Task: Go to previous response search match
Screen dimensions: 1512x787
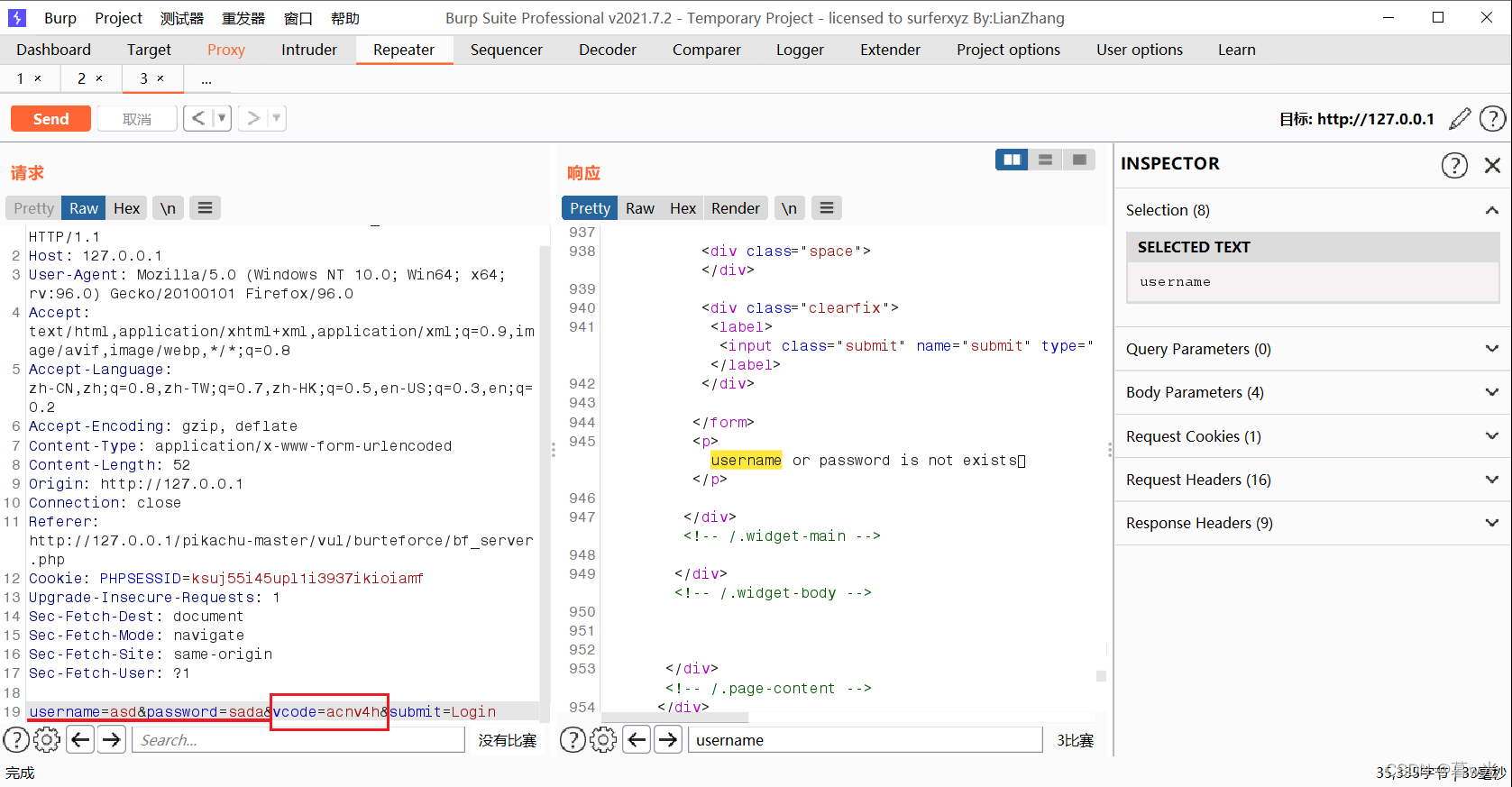Action: [637, 740]
